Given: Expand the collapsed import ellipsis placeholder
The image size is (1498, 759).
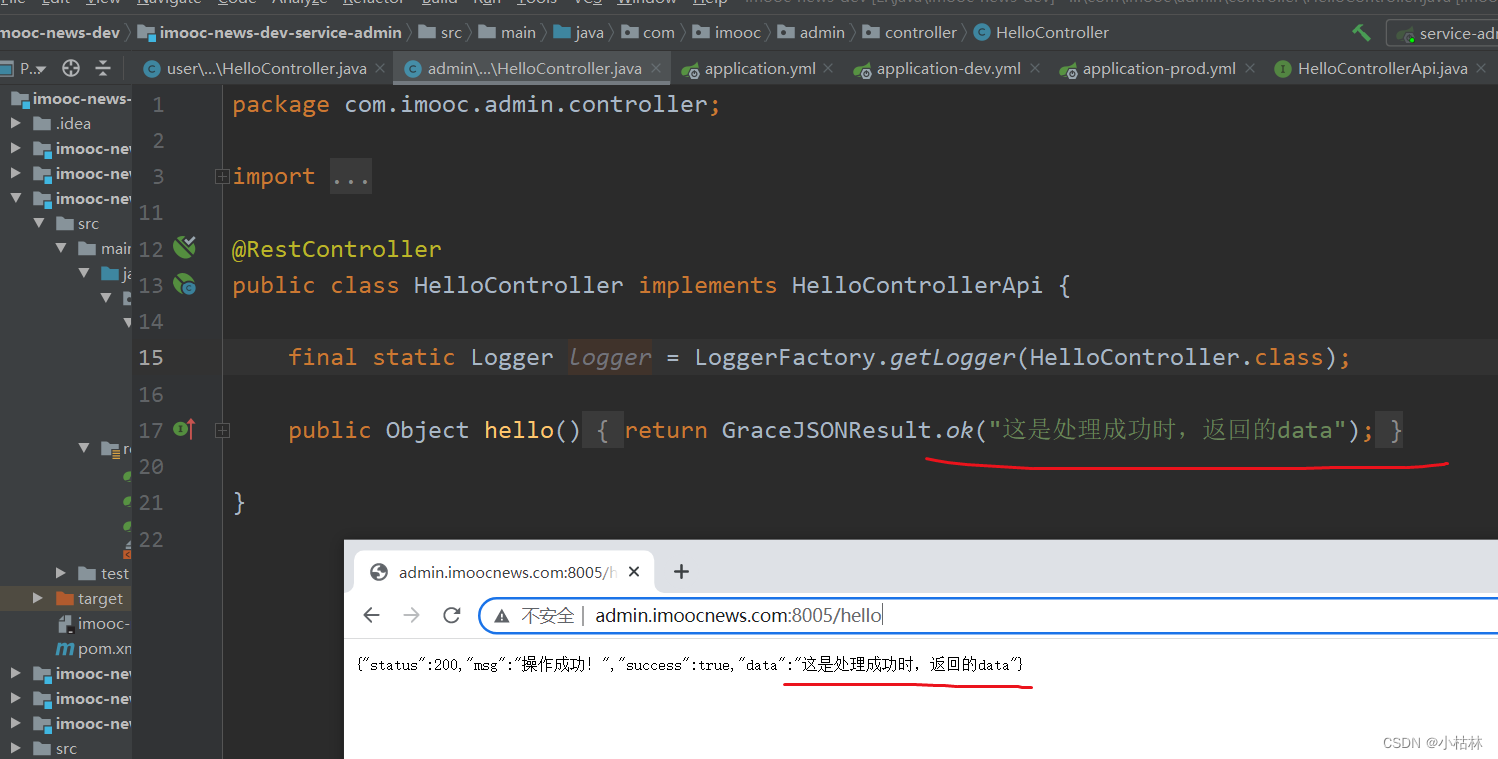Looking at the screenshot, I should (x=351, y=177).
